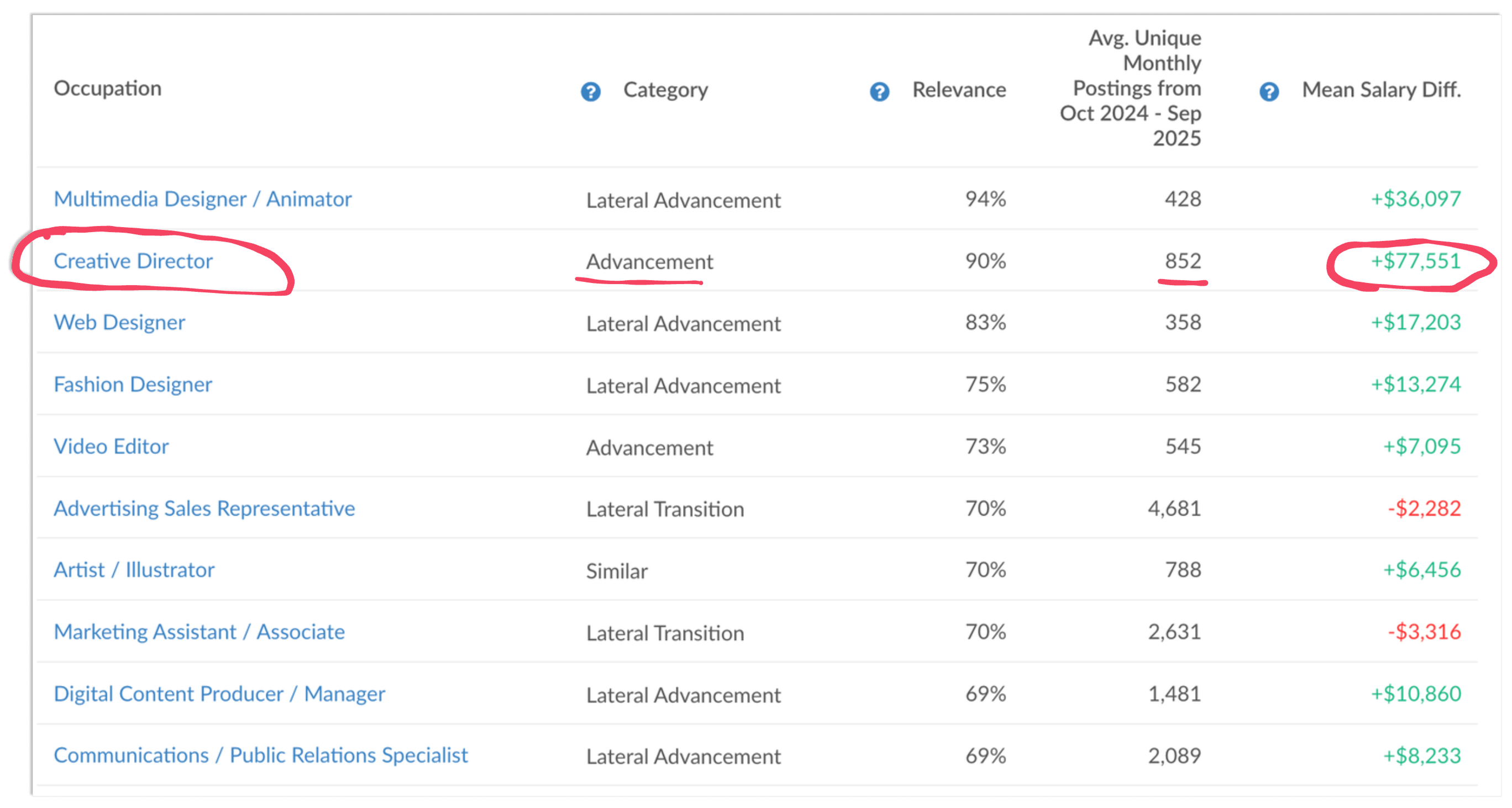Select the Web Designer occupation link
The width and height of the screenshot is (1512, 808).
(119, 322)
